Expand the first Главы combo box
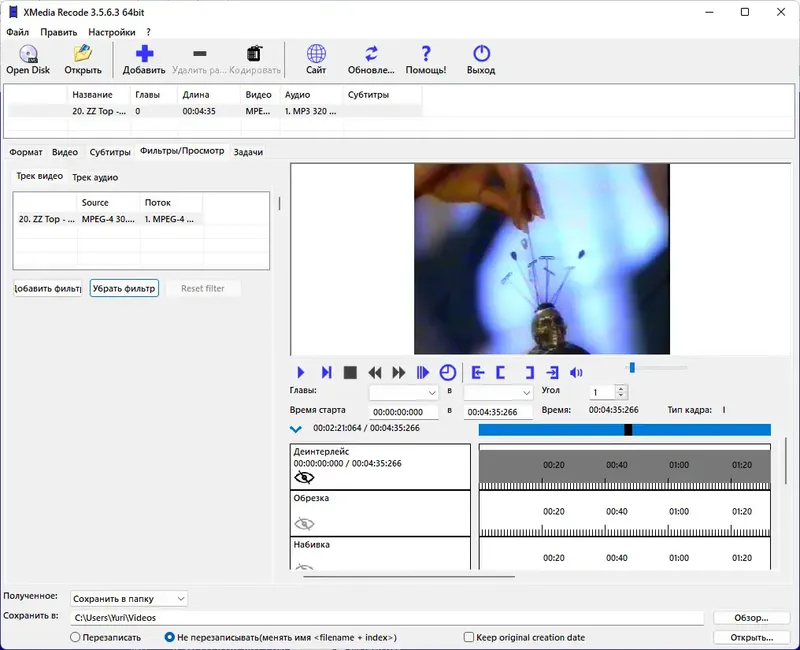800x650 pixels. pyautogui.click(x=404, y=393)
